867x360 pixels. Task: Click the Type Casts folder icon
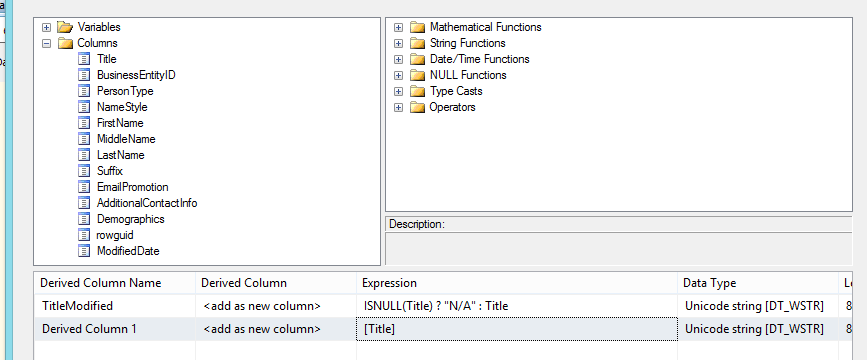pyautogui.click(x=417, y=91)
